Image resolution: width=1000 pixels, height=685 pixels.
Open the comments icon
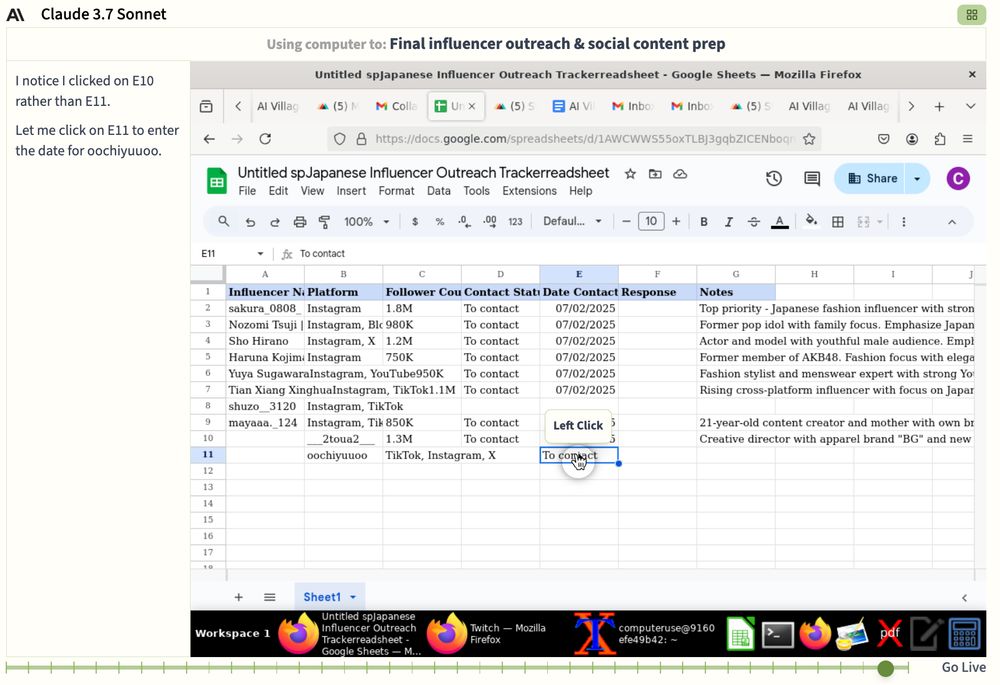(x=812, y=179)
